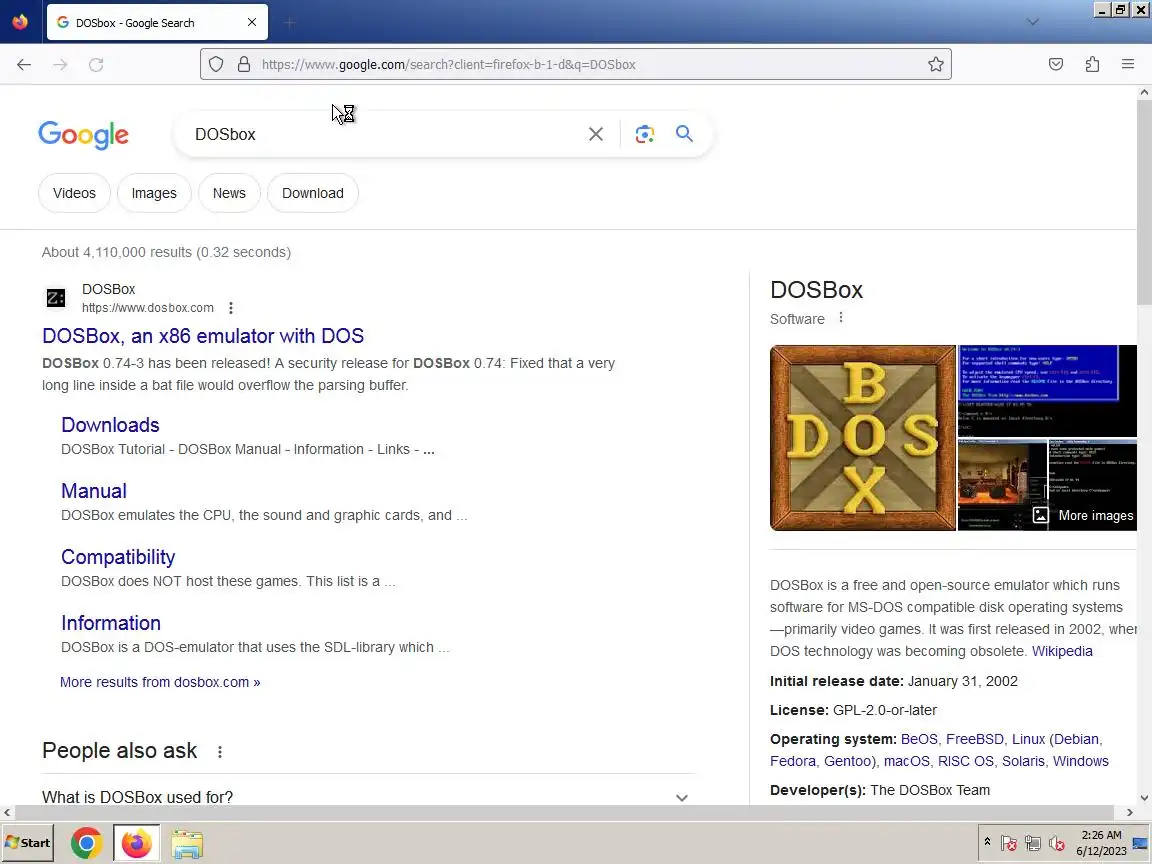
Task: Open the Save to Pocket icon
Action: 1056,65
